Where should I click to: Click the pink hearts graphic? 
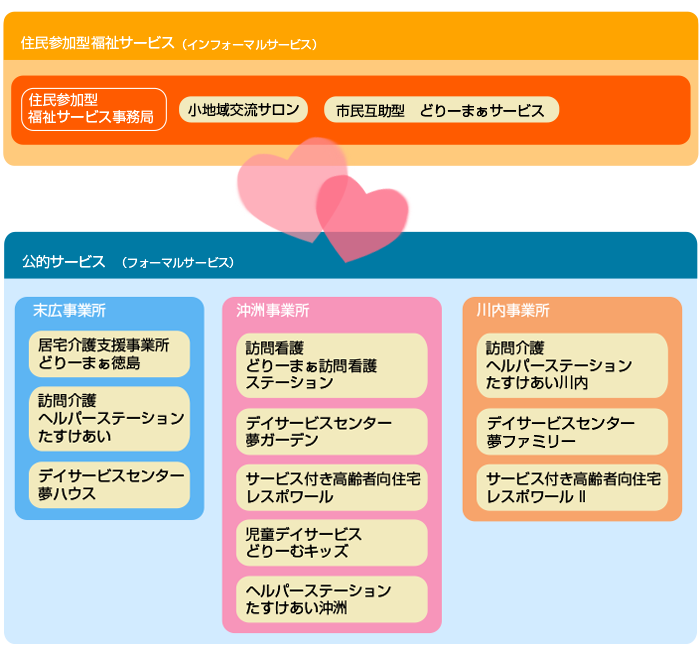(x=322, y=200)
